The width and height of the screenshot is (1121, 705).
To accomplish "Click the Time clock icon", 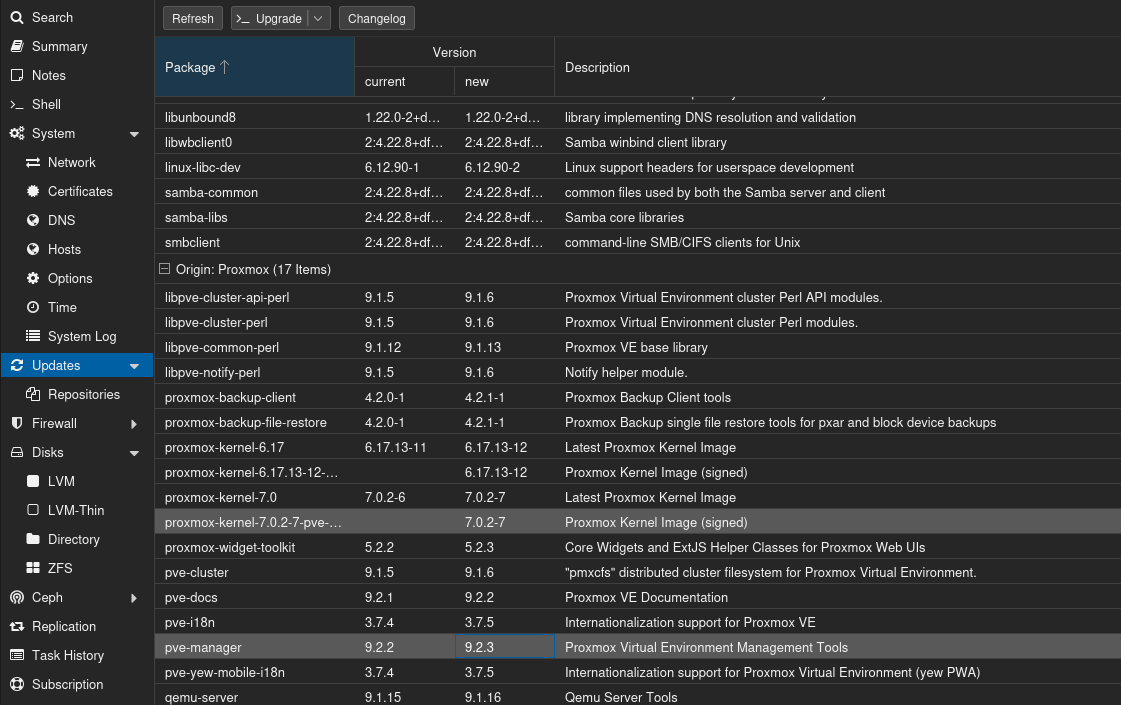I will (x=33, y=307).
